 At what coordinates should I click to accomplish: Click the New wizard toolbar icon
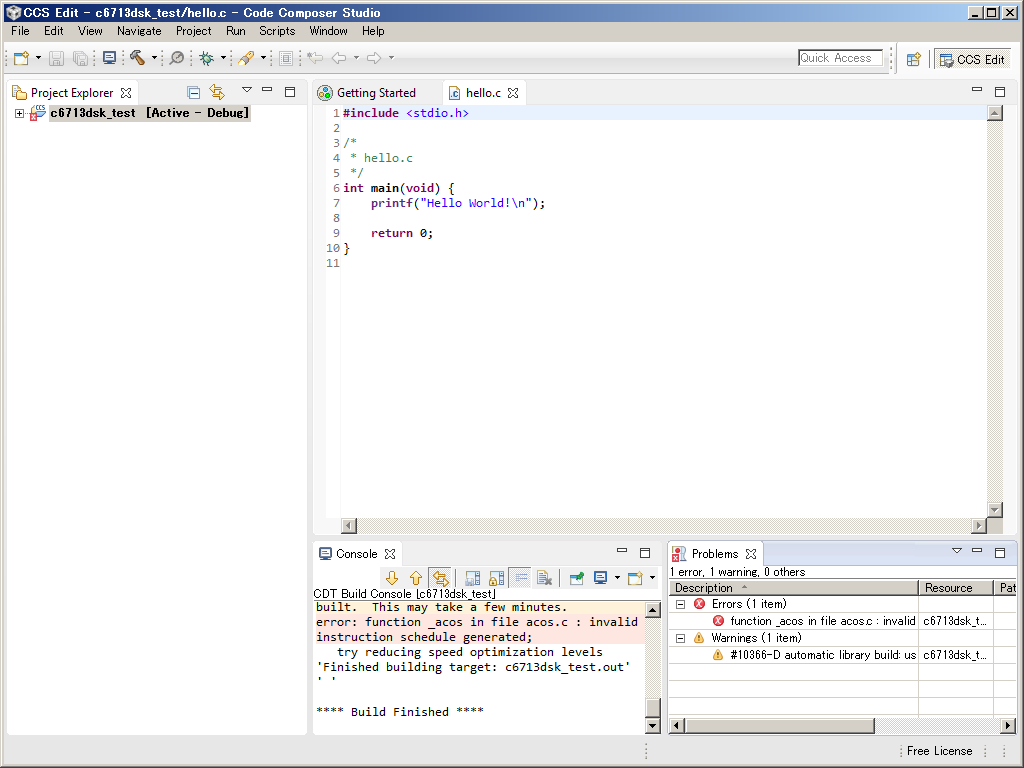pos(22,58)
